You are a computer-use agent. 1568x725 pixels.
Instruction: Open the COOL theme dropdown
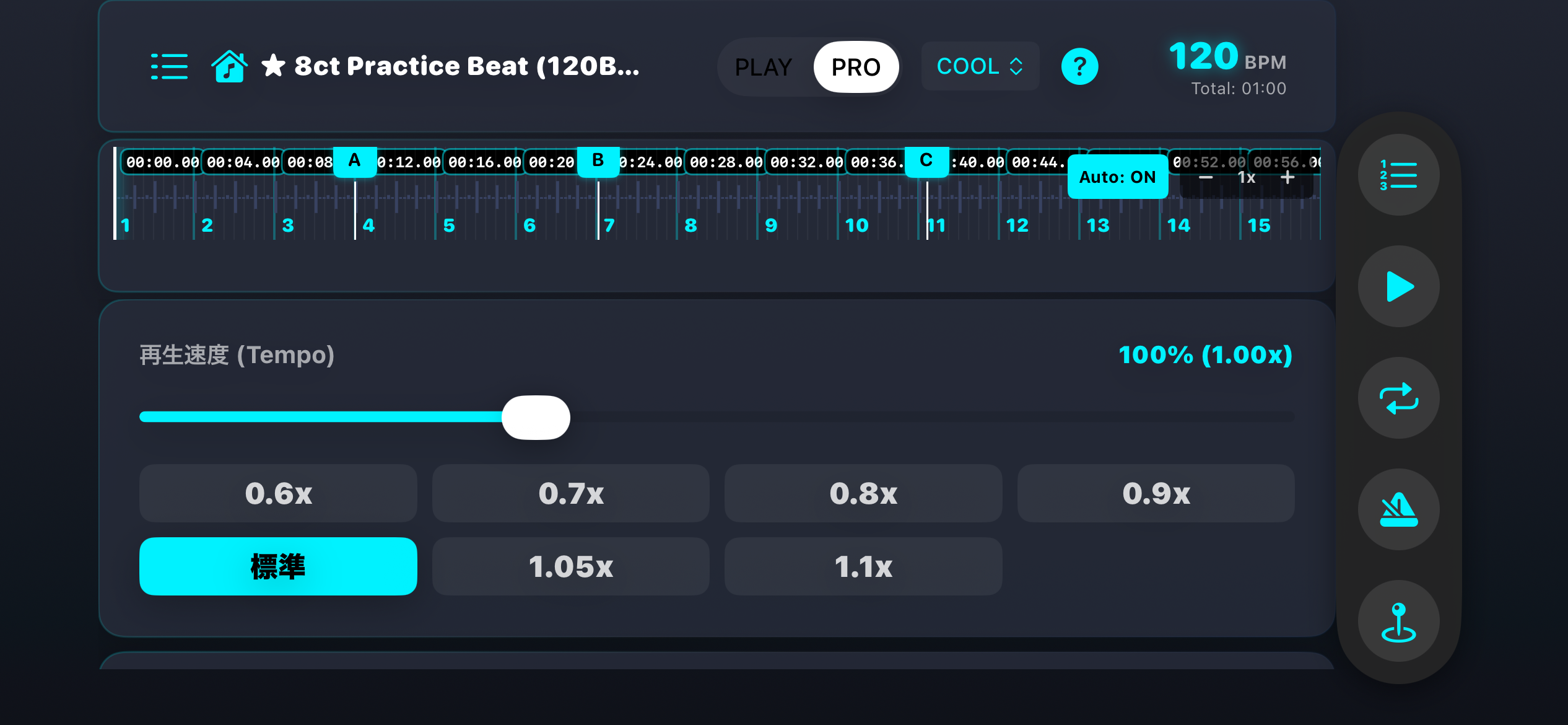pos(980,66)
